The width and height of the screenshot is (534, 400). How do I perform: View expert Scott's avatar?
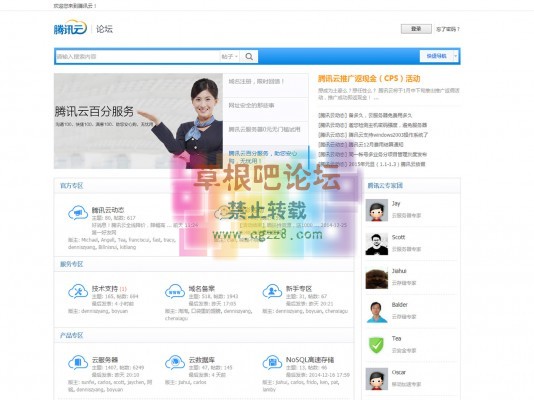click(377, 244)
